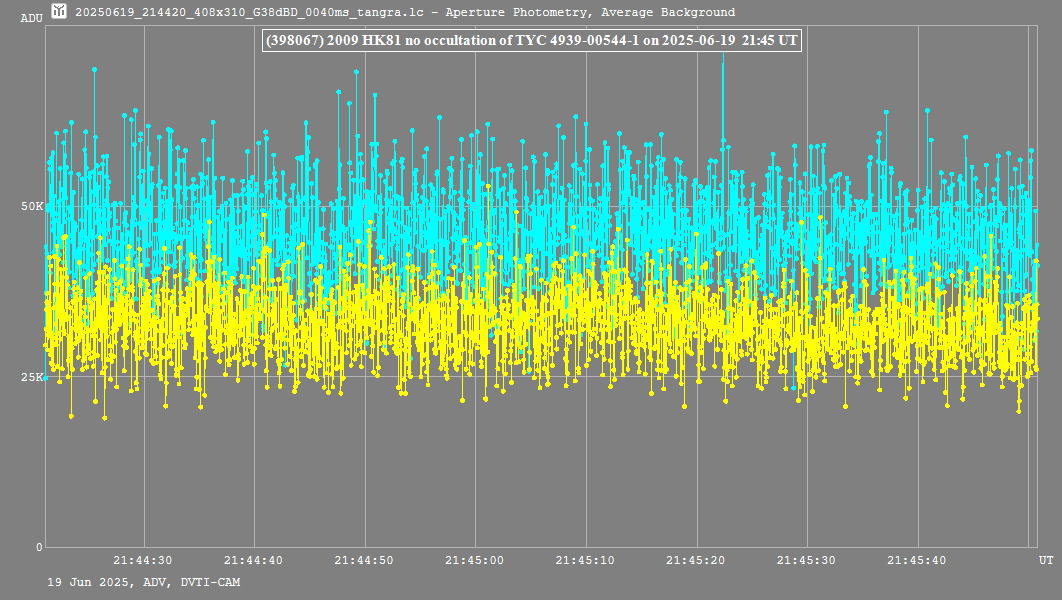Click the ADU axis label
Image resolution: width=1062 pixels, height=600 pixels.
31,18
